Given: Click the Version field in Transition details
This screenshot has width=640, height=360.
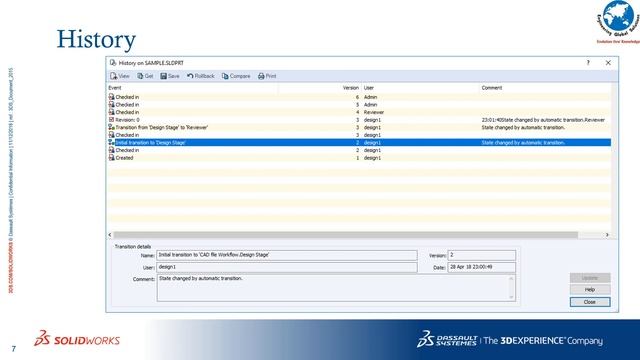Looking at the screenshot, I should pyautogui.click(x=482, y=255).
